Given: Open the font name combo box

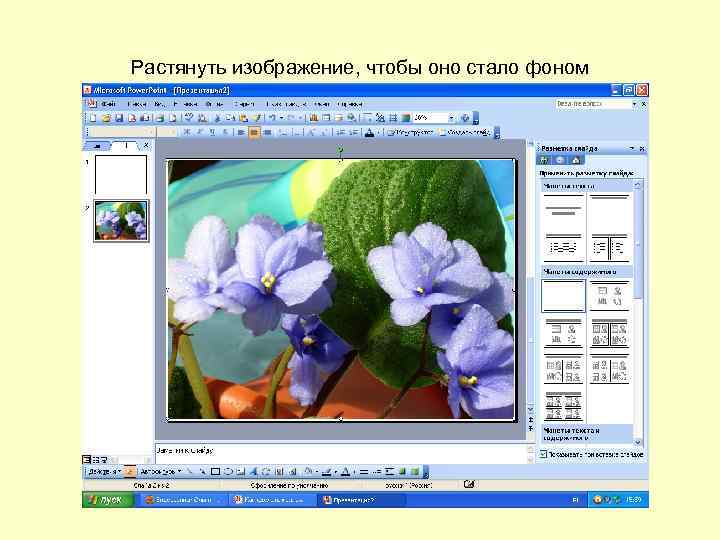Looking at the screenshot, I should (122, 132).
